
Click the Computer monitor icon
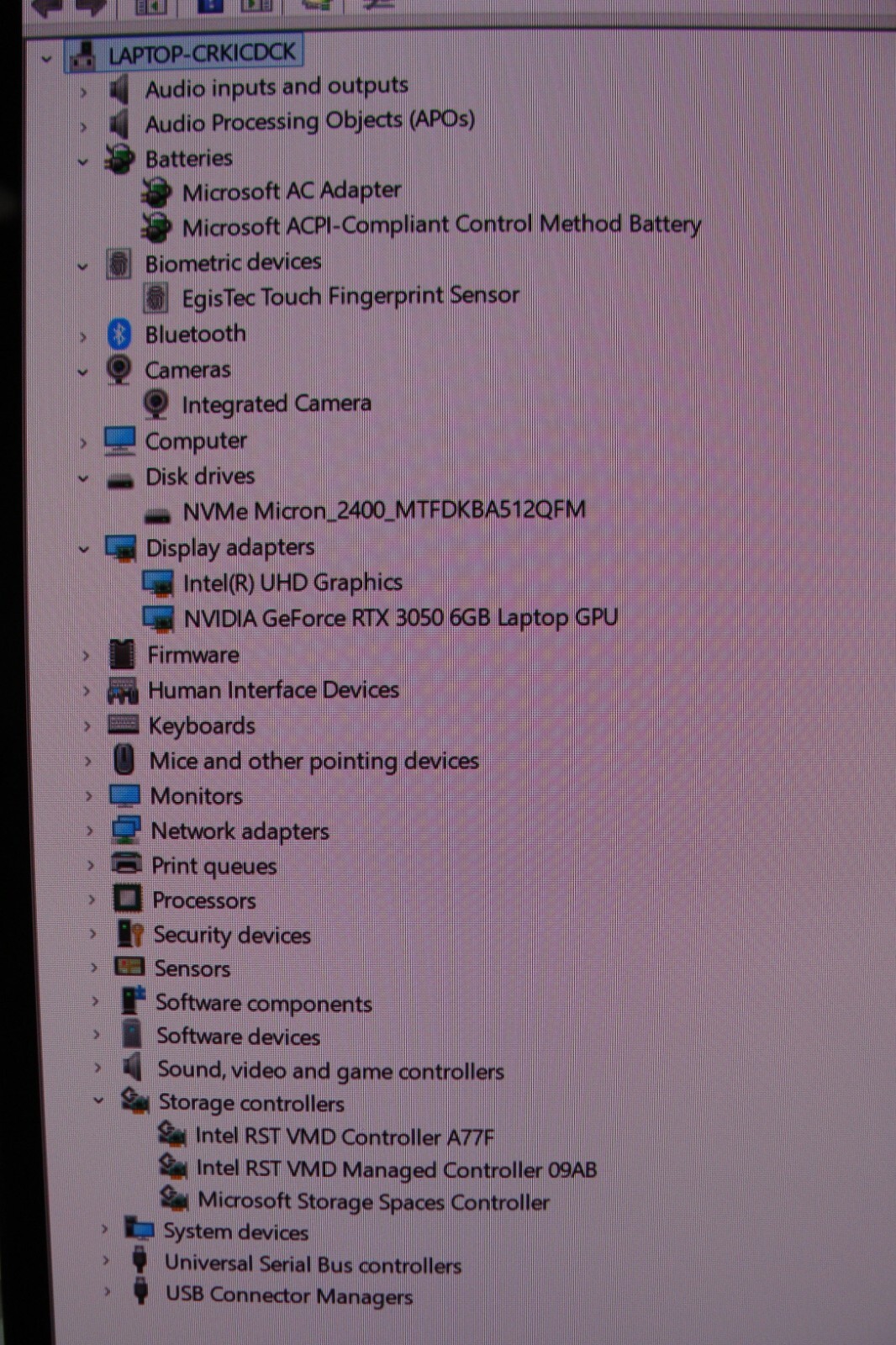(x=120, y=441)
